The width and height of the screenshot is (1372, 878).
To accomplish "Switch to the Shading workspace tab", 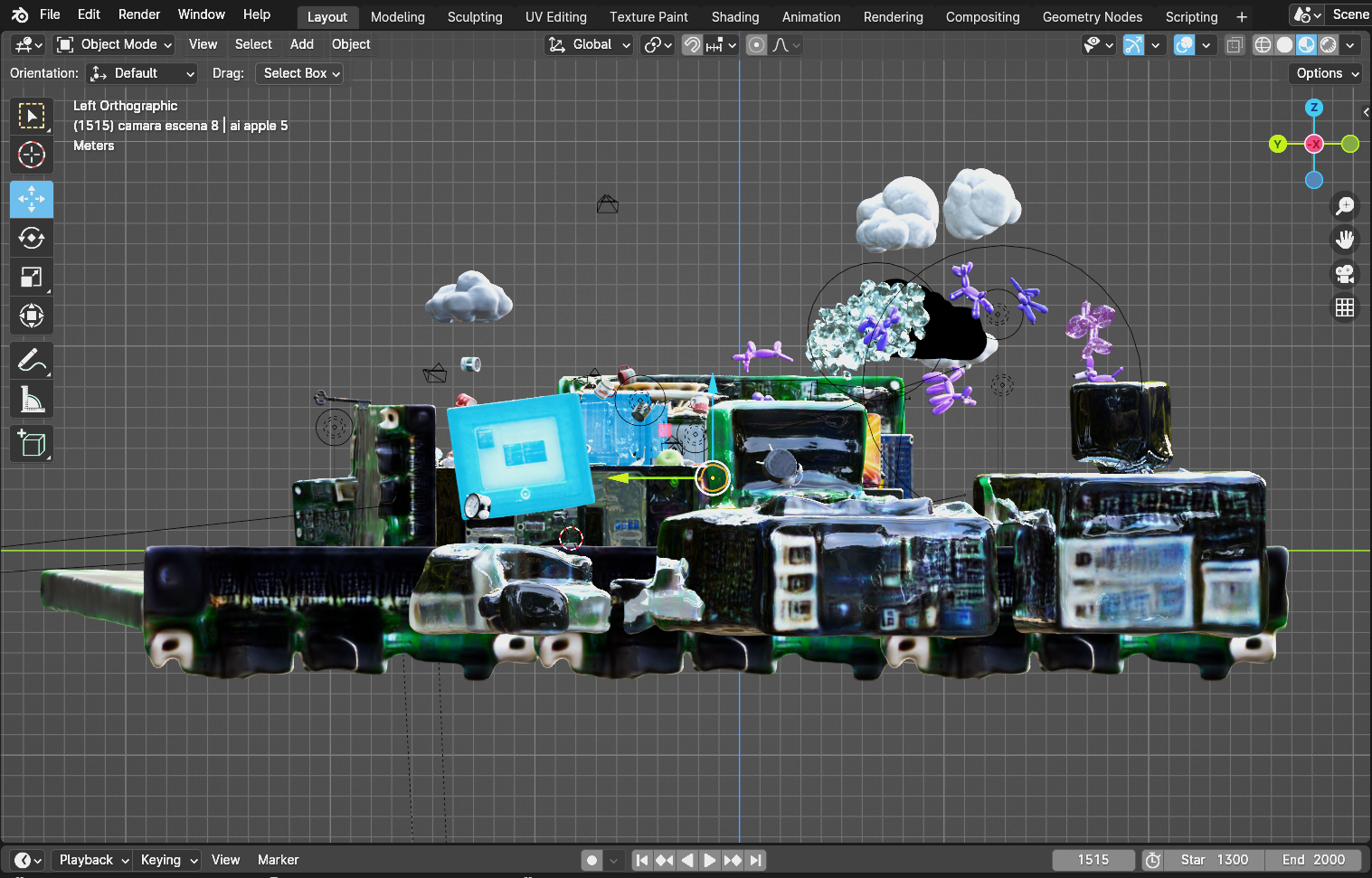I will (735, 16).
